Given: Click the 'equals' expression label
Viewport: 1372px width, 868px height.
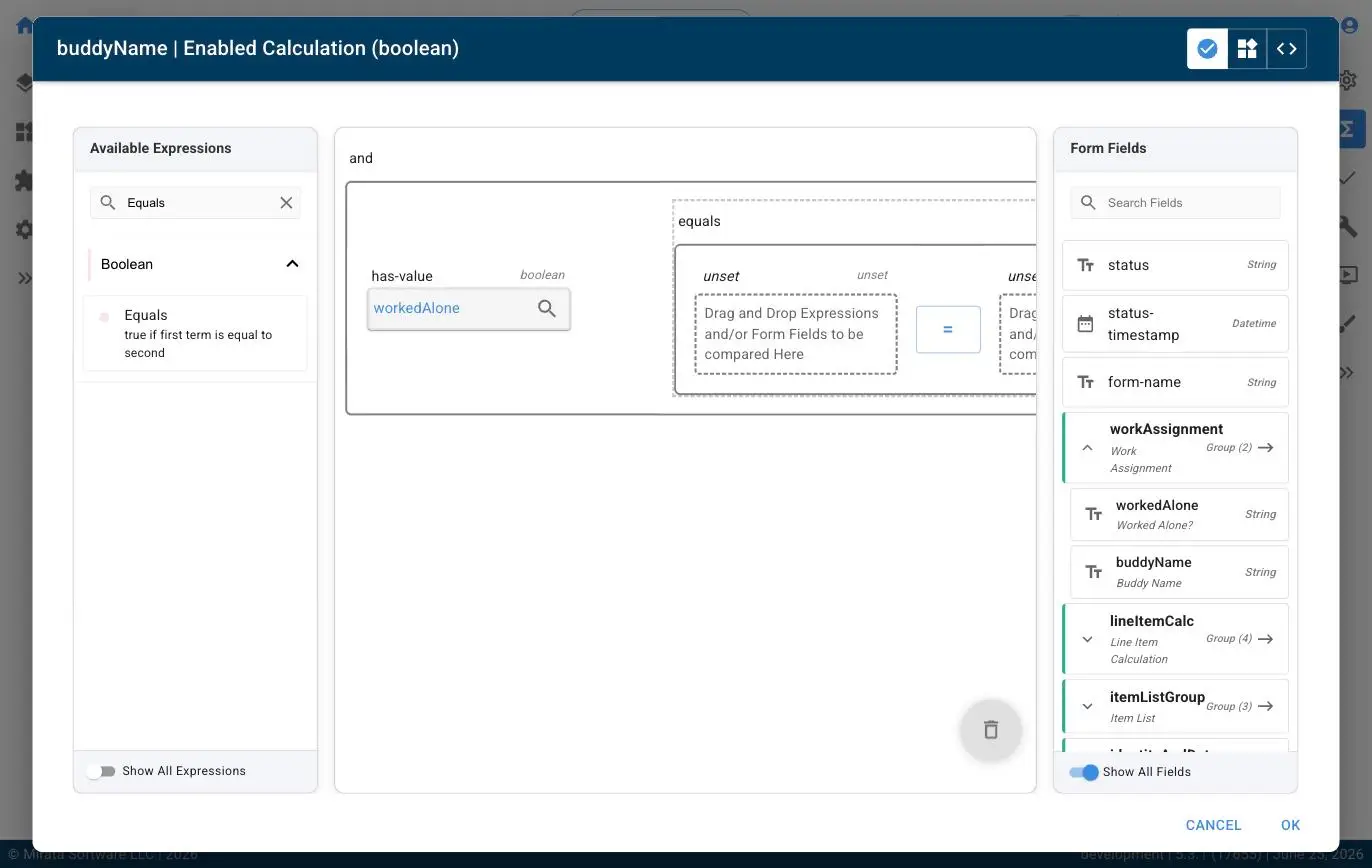Looking at the screenshot, I should (x=699, y=221).
